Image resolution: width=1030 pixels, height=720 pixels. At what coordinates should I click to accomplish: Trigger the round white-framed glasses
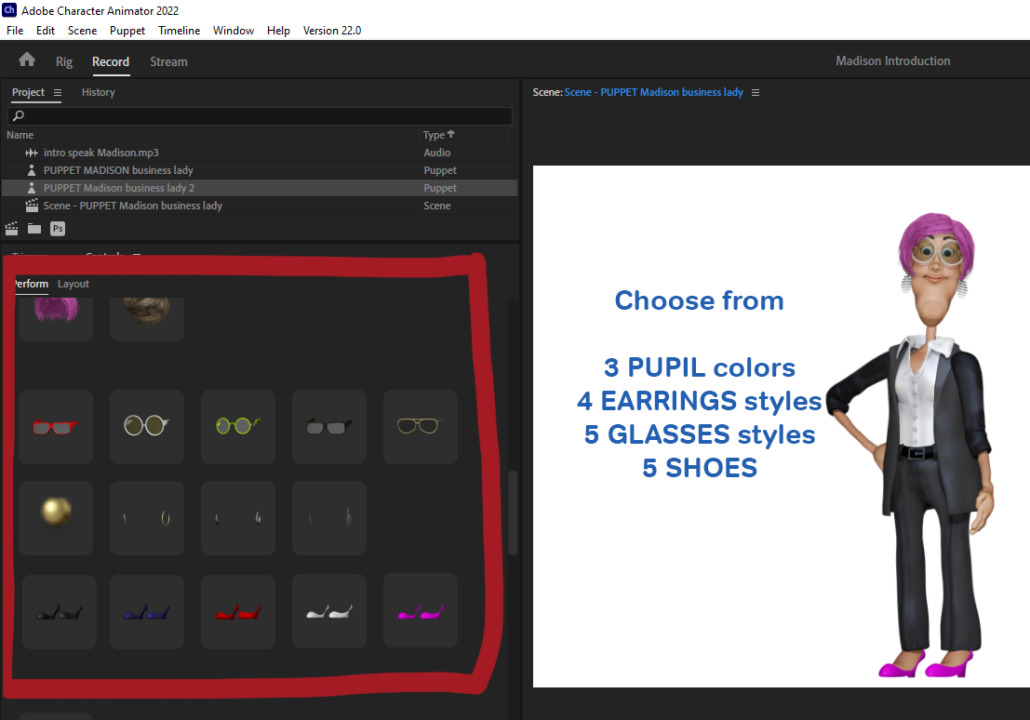pos(147,427)
